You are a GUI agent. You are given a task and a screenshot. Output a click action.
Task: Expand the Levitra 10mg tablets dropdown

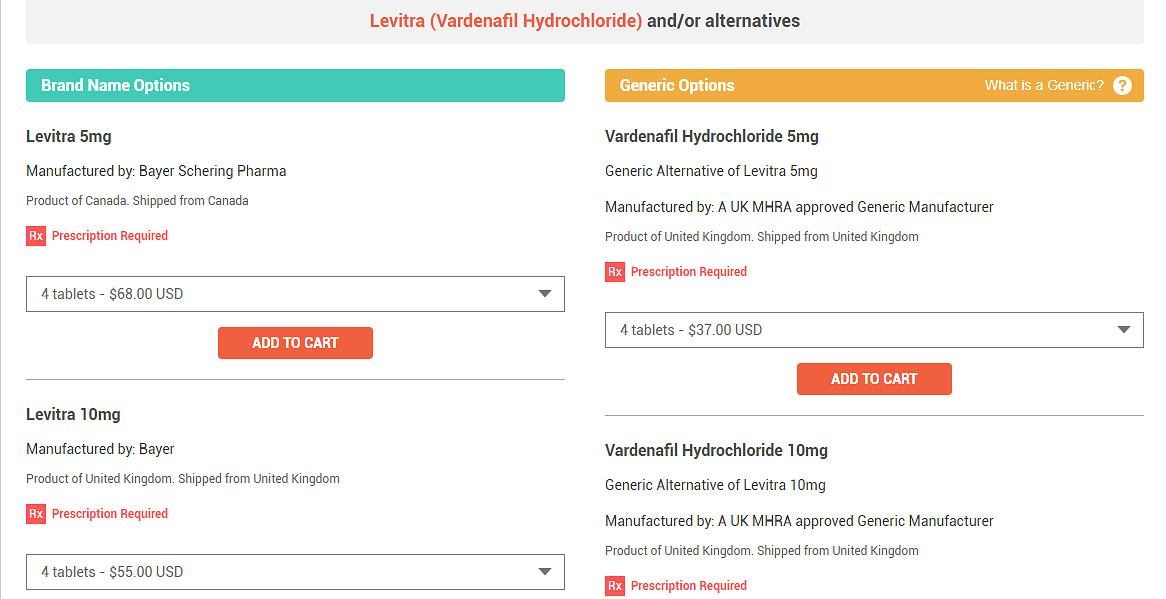(x=295, y=572)
